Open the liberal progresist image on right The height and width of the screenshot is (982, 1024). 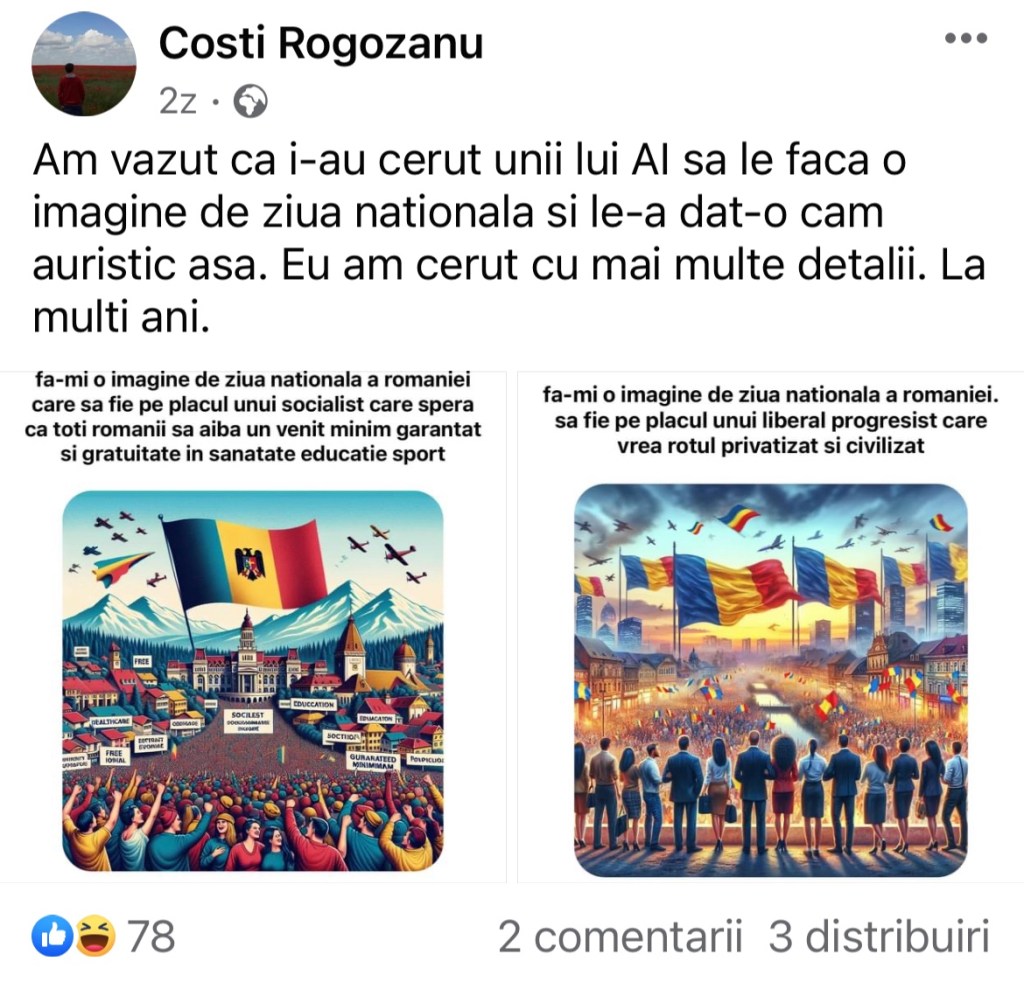point(771,626)
